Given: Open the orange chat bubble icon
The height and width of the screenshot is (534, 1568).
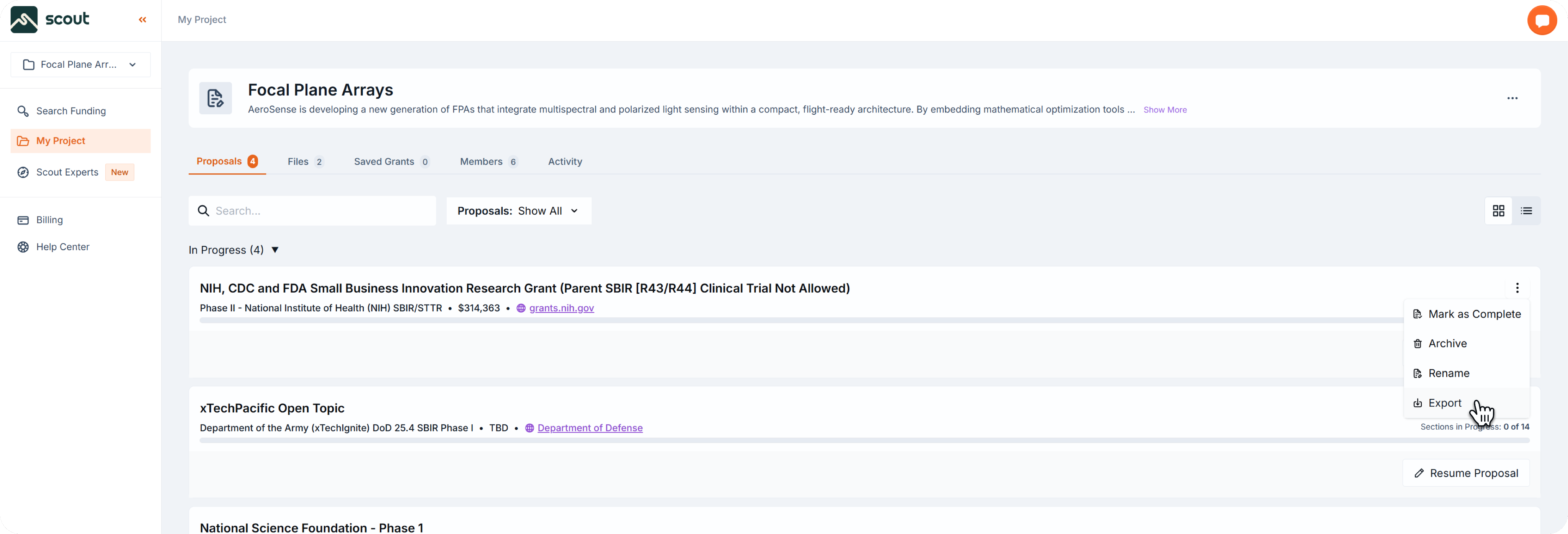Looking at the screenshot, I should (1541, 21).
